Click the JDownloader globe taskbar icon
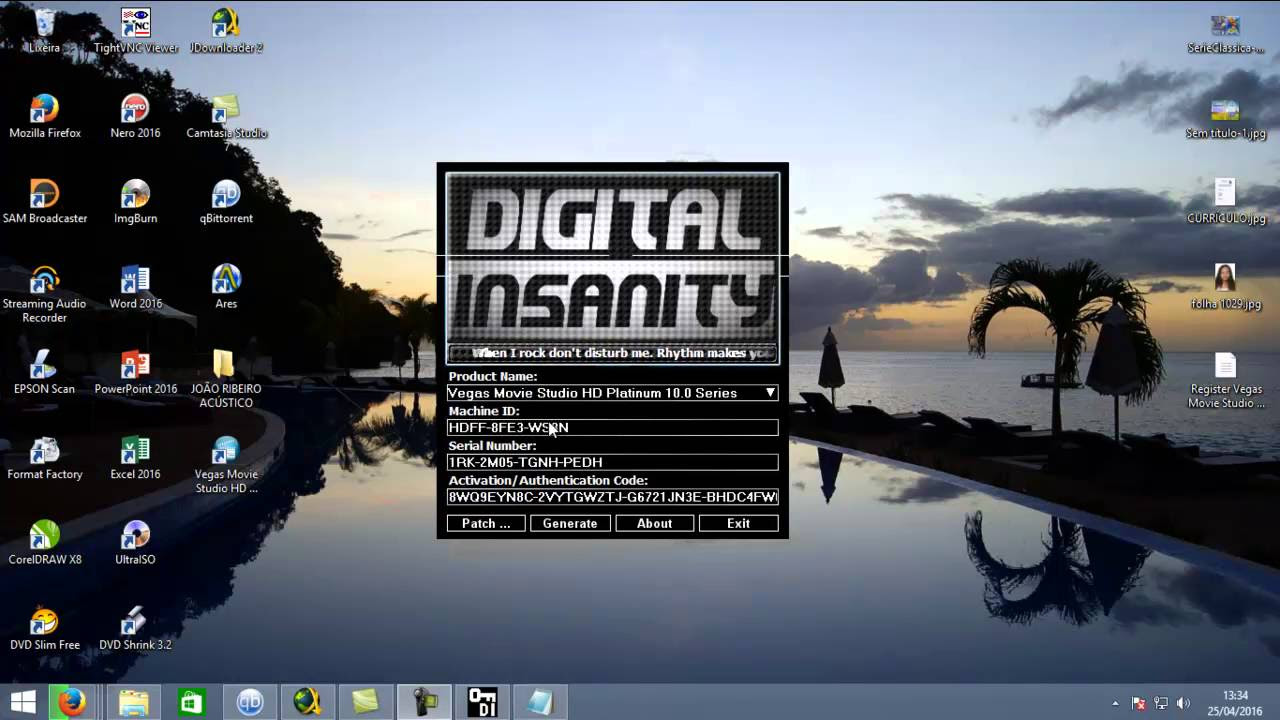The image size is (1280, 720). [x=307, y=702]
